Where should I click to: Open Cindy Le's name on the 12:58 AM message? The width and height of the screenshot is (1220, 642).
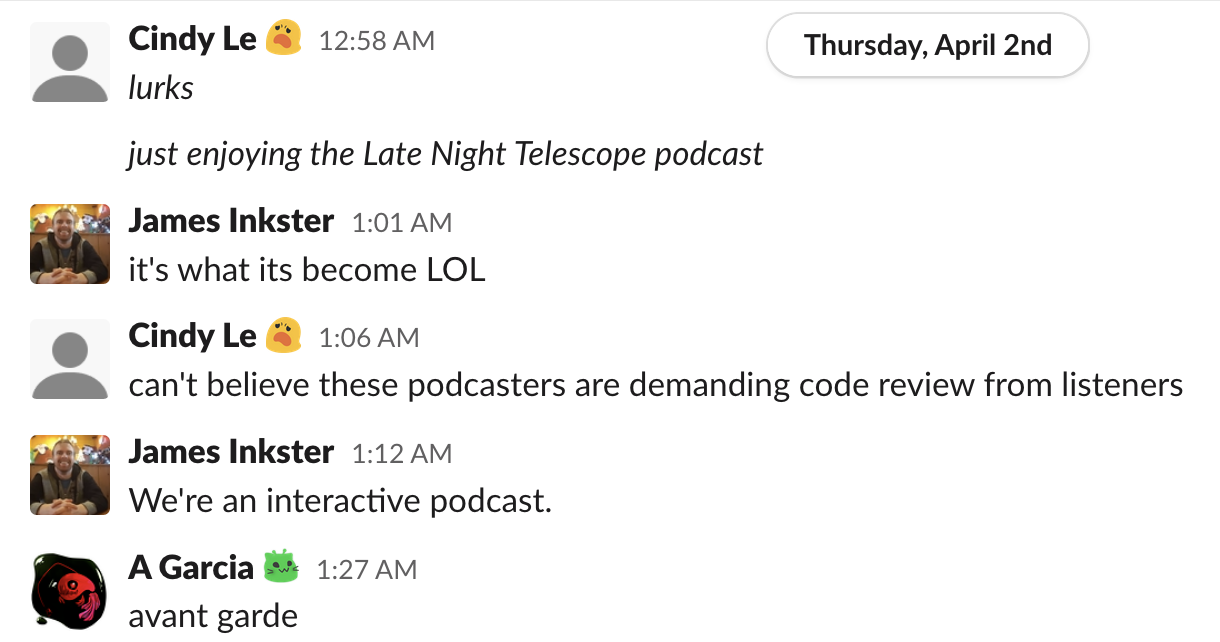(193, 39)
